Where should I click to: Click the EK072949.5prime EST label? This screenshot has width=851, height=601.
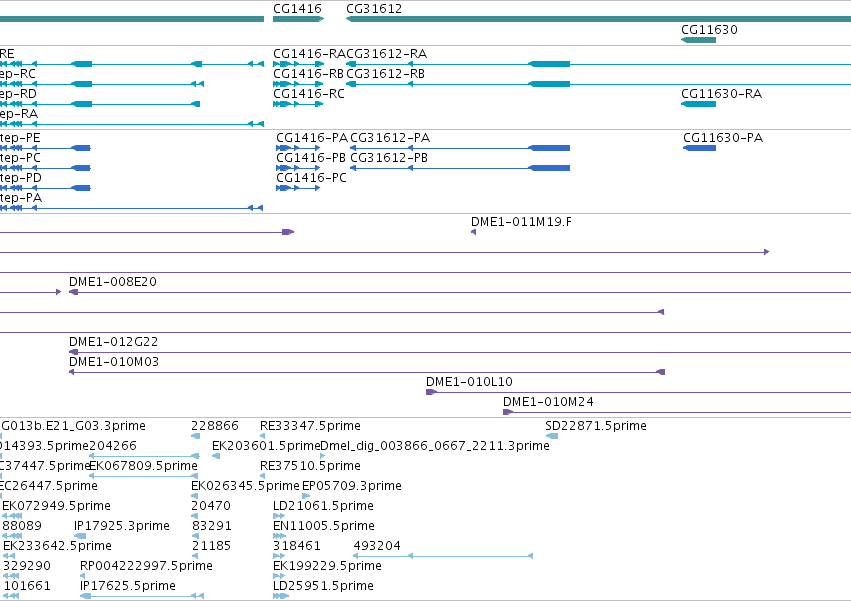pos(56,507)
